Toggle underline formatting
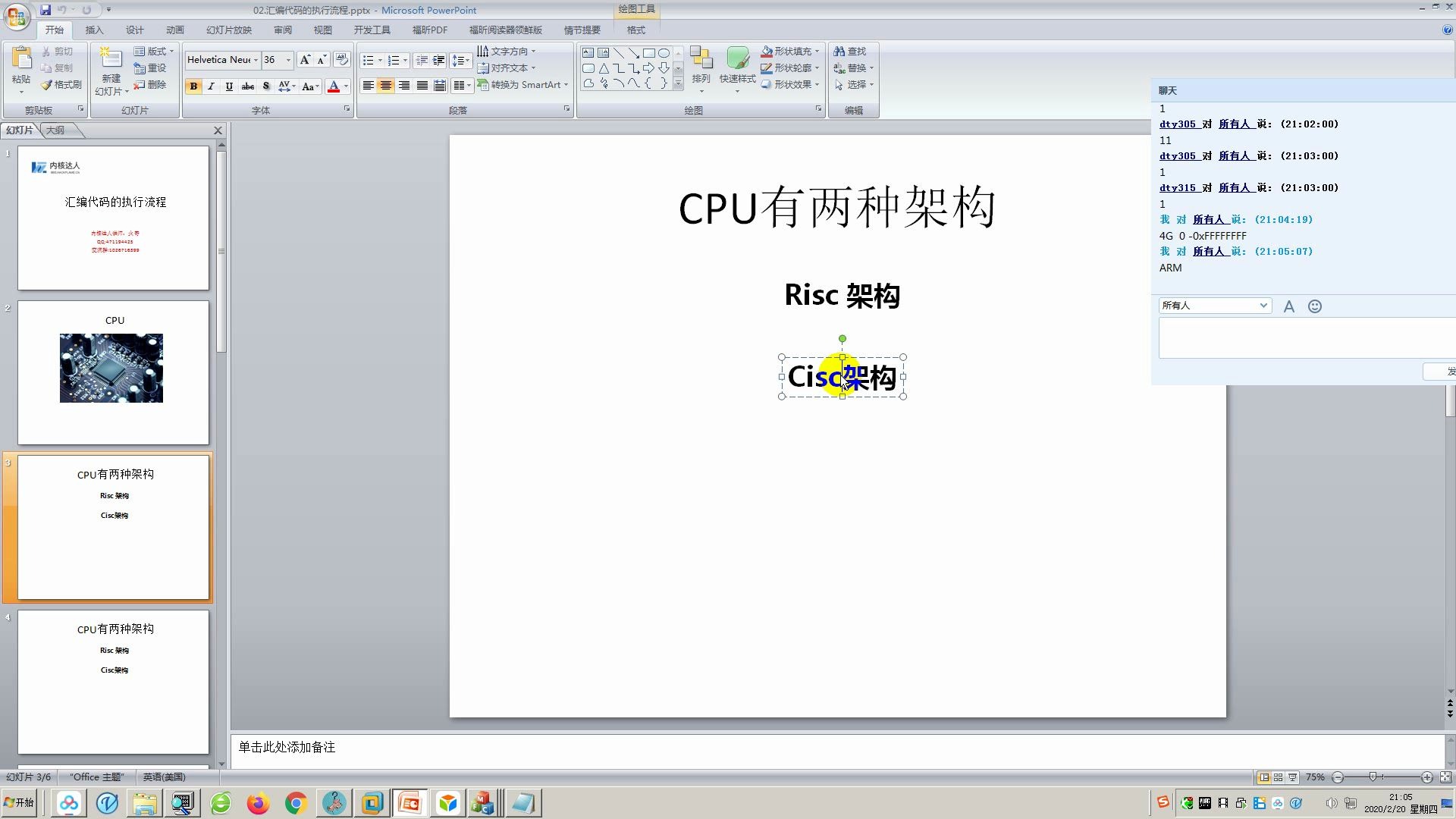 point(228,86)
